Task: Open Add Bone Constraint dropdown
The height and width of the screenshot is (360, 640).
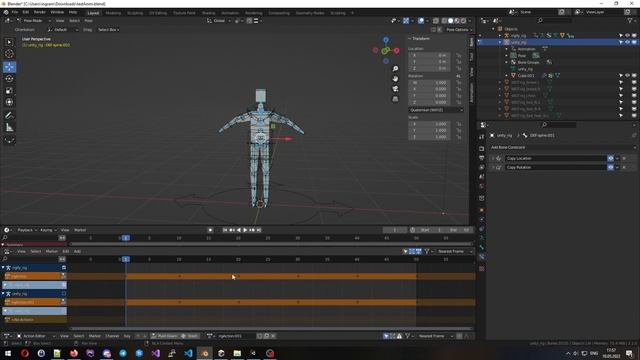Action: [x=563, y=147]
